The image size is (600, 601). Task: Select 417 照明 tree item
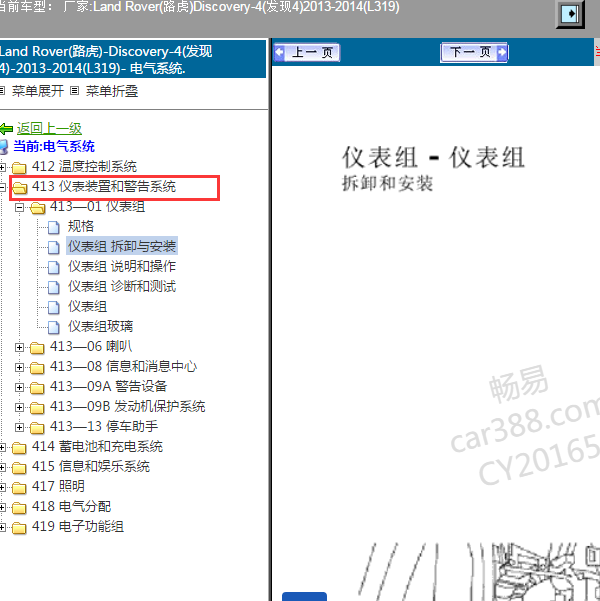coord(58,486)
